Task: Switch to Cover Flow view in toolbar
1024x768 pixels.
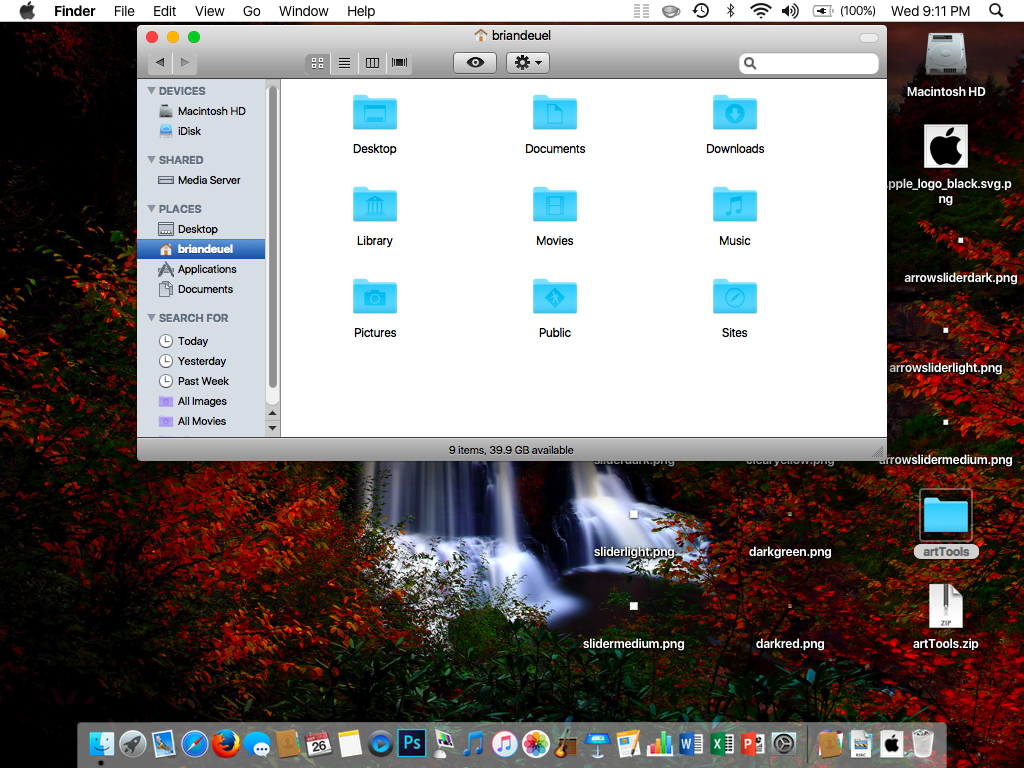Action: point(399,63)
